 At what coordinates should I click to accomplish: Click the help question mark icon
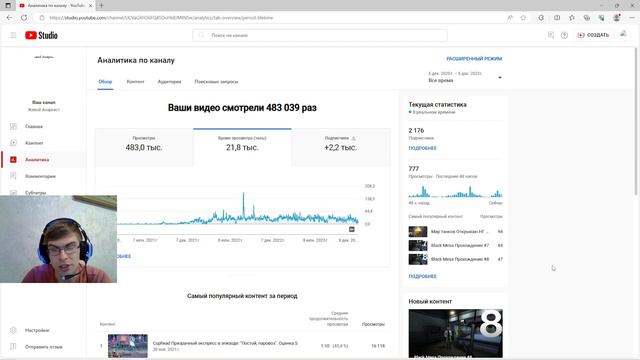pos(564,36)
